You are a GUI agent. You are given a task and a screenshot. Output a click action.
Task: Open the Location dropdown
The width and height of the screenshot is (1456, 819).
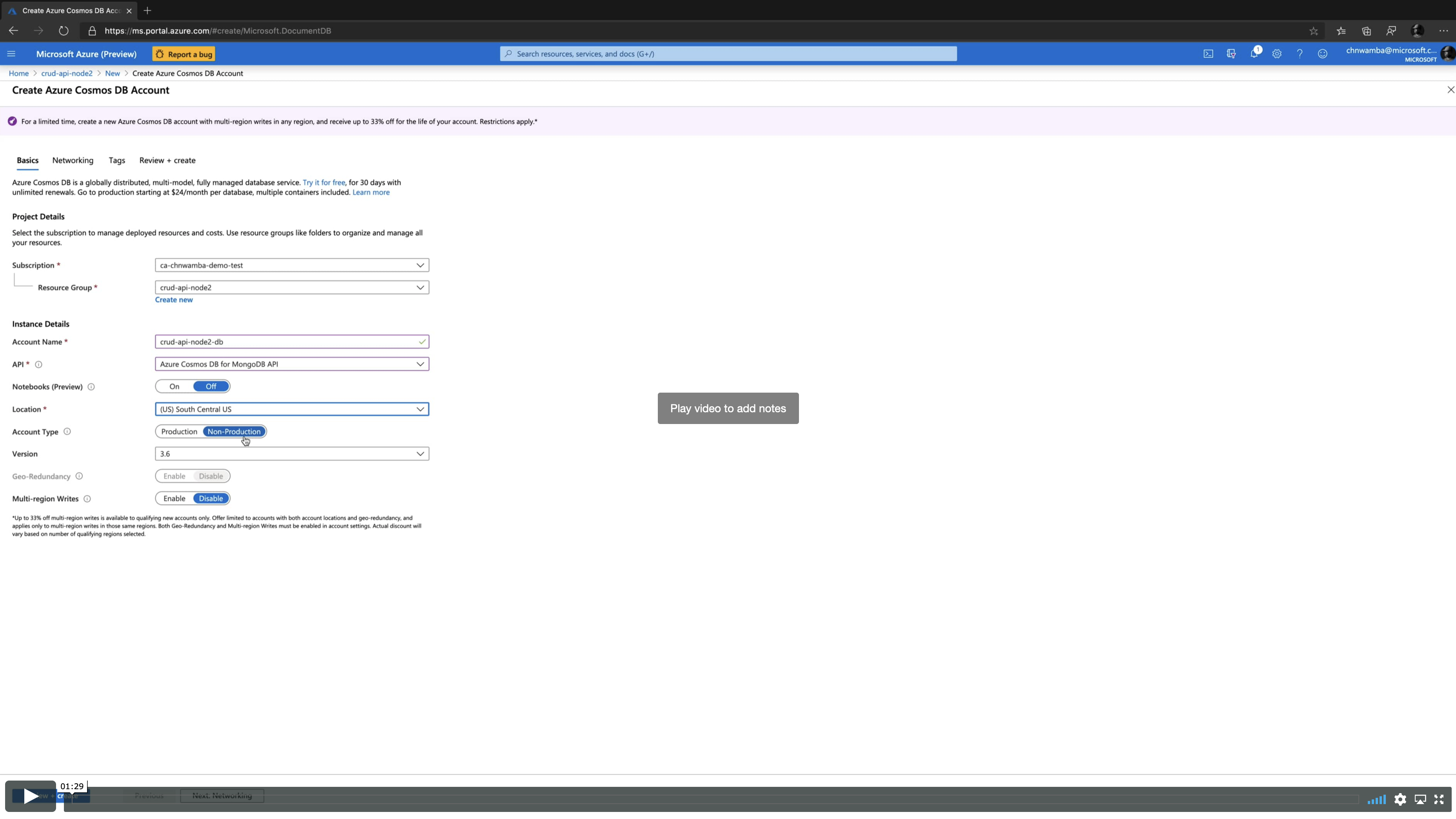[x=292, y=409]
